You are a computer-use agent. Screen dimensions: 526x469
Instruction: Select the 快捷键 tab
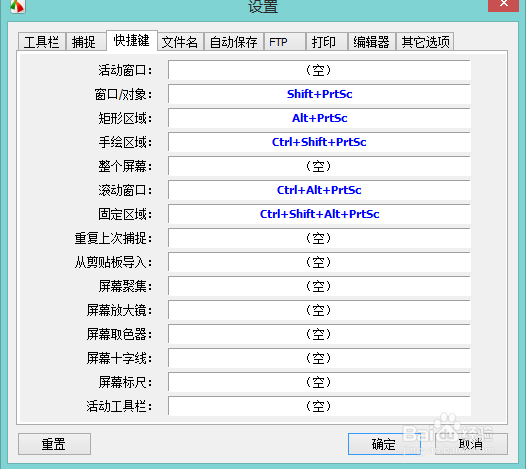(x=132, y=41)
